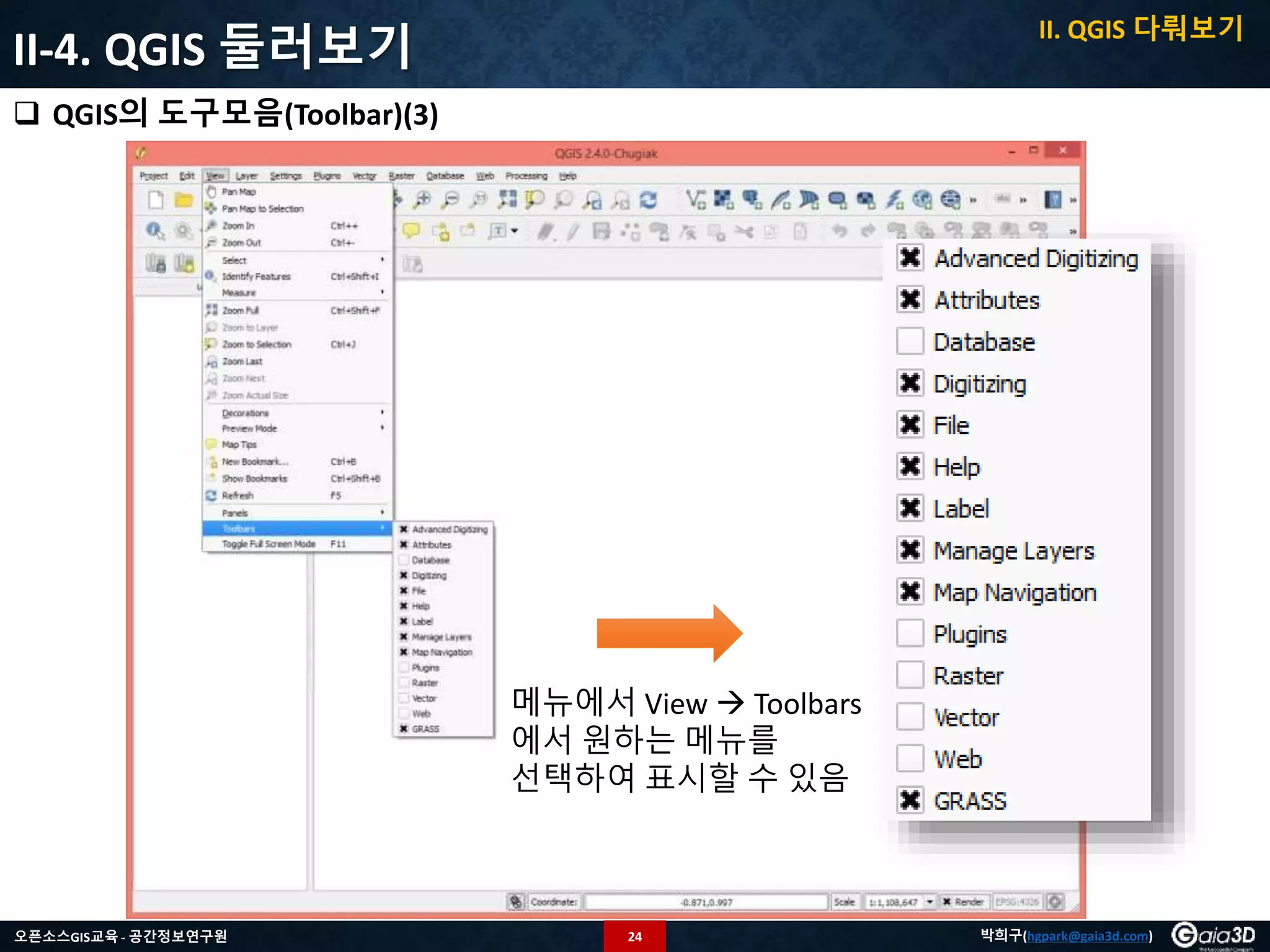Screen dimensions: 1270x952
Task: Open the Text Annotation dropdown arrow
Action: [514, 231]
